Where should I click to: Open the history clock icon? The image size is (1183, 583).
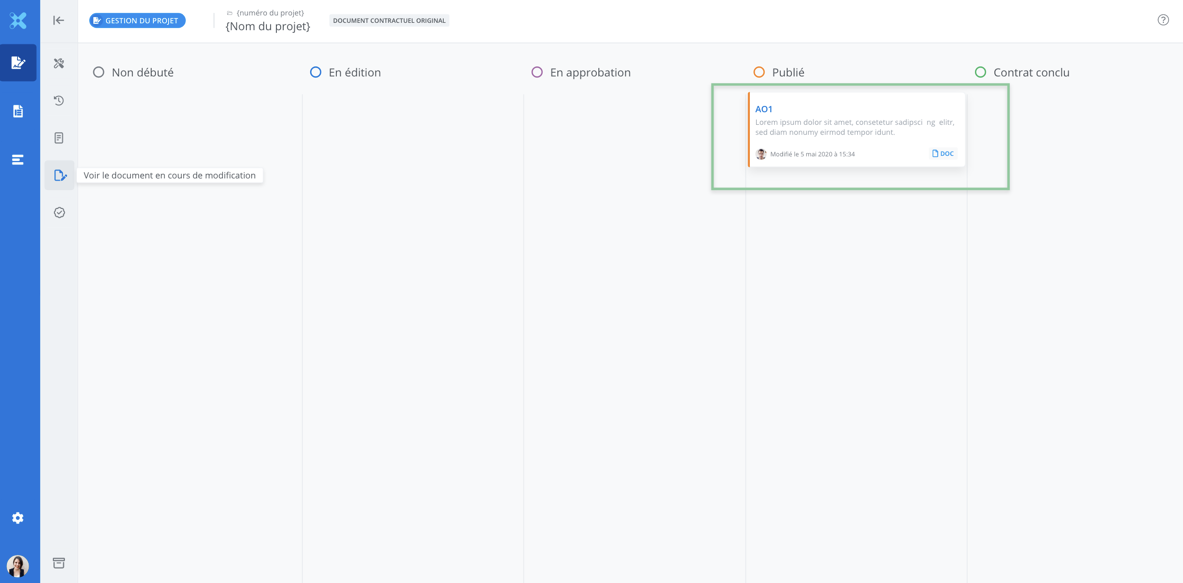pyautogui.click(x=59, y=100)
